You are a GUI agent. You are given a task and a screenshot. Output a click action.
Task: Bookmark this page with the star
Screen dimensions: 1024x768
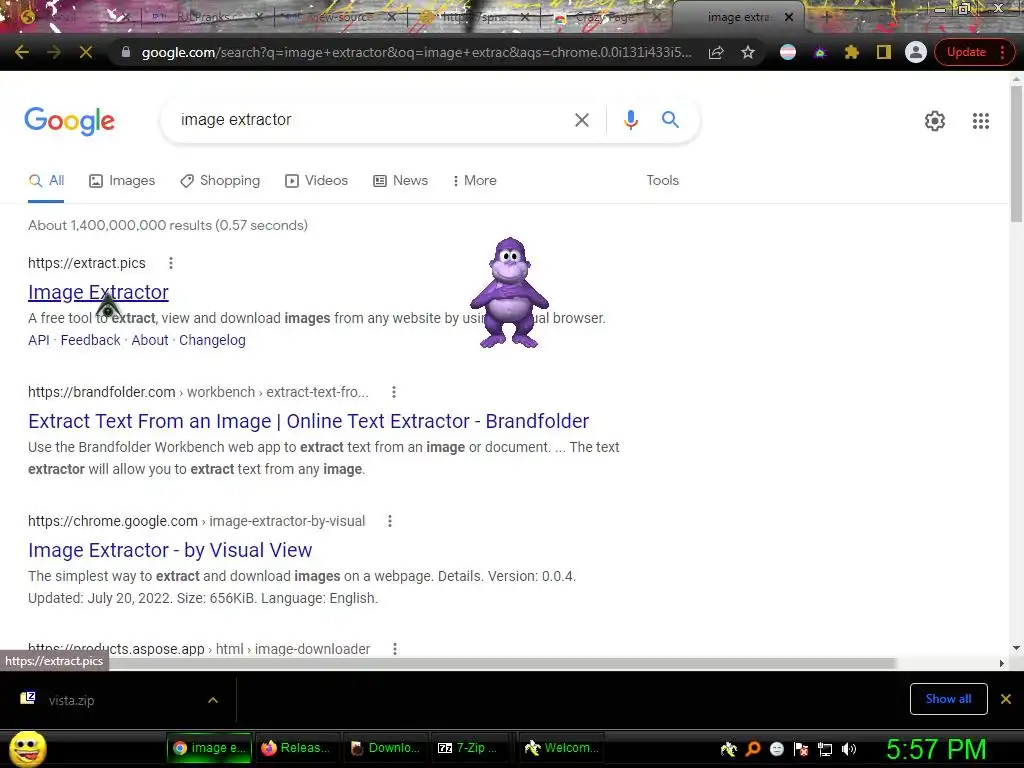coord(748,52)
